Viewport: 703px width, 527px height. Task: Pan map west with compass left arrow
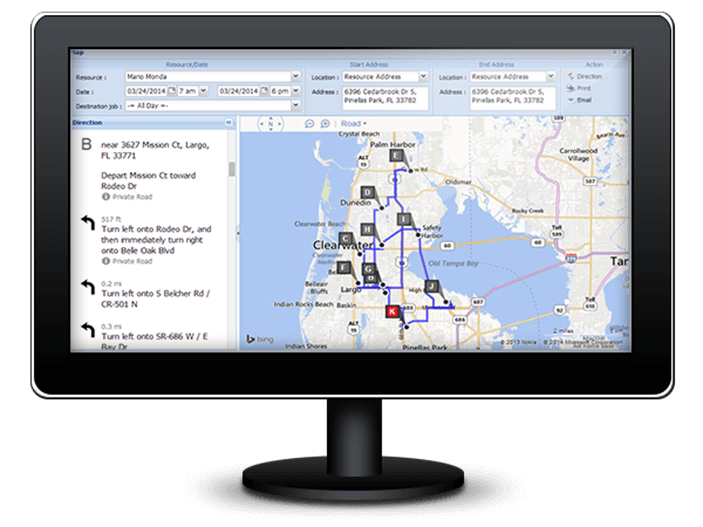[x=262, y=123]
